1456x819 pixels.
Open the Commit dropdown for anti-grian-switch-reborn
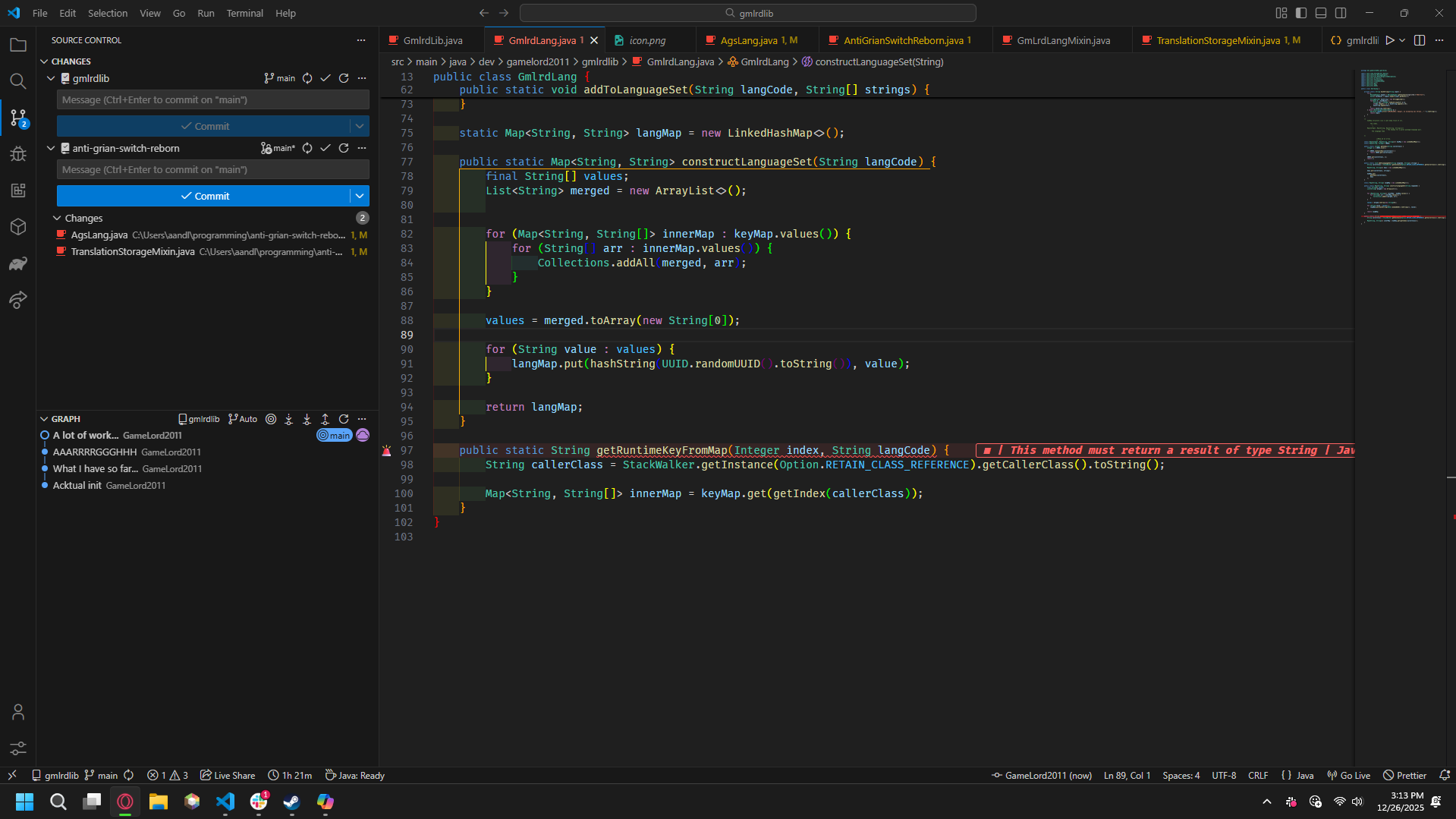click(360, 196)
